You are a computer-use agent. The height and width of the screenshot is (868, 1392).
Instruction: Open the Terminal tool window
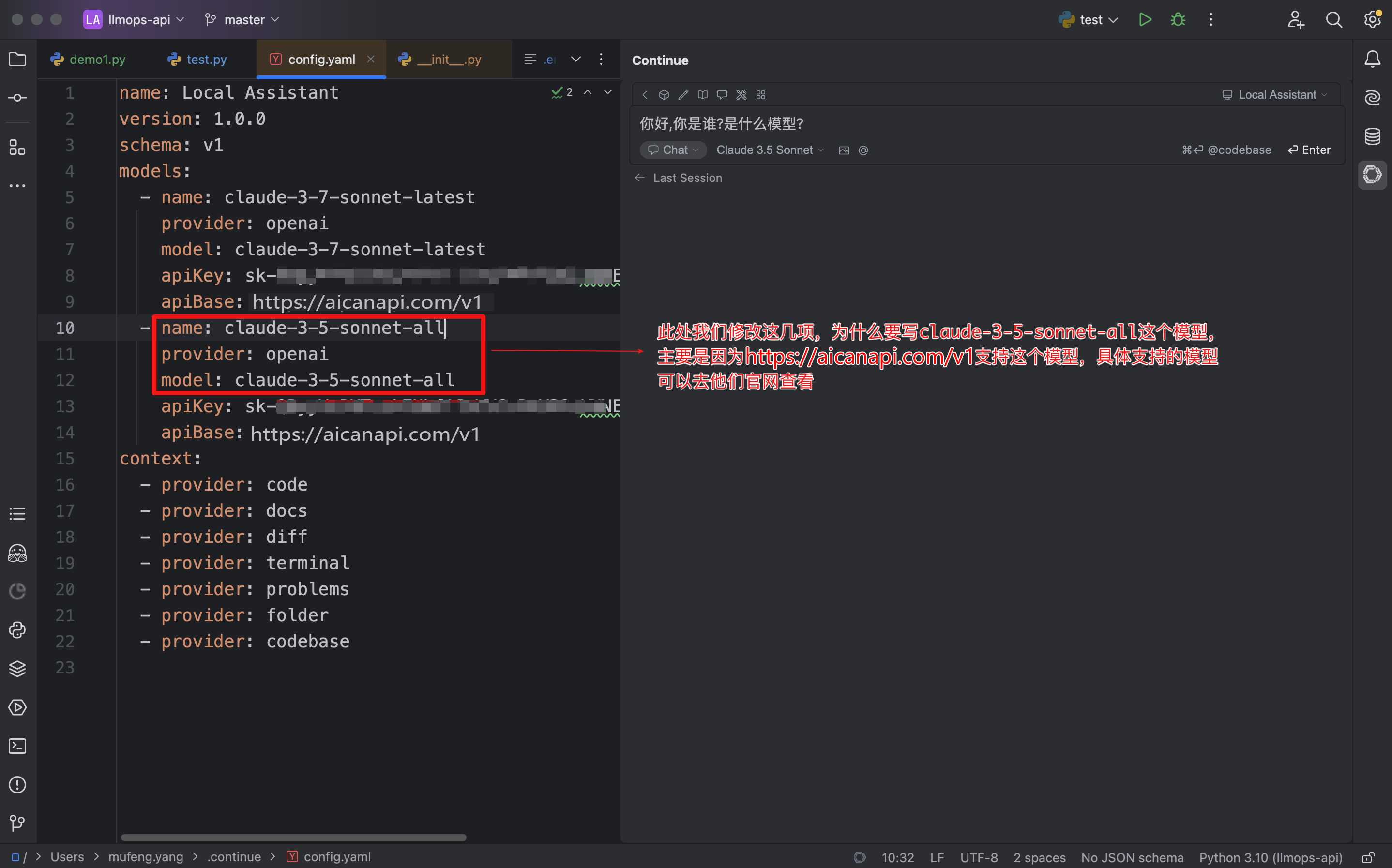pos(17,746)
